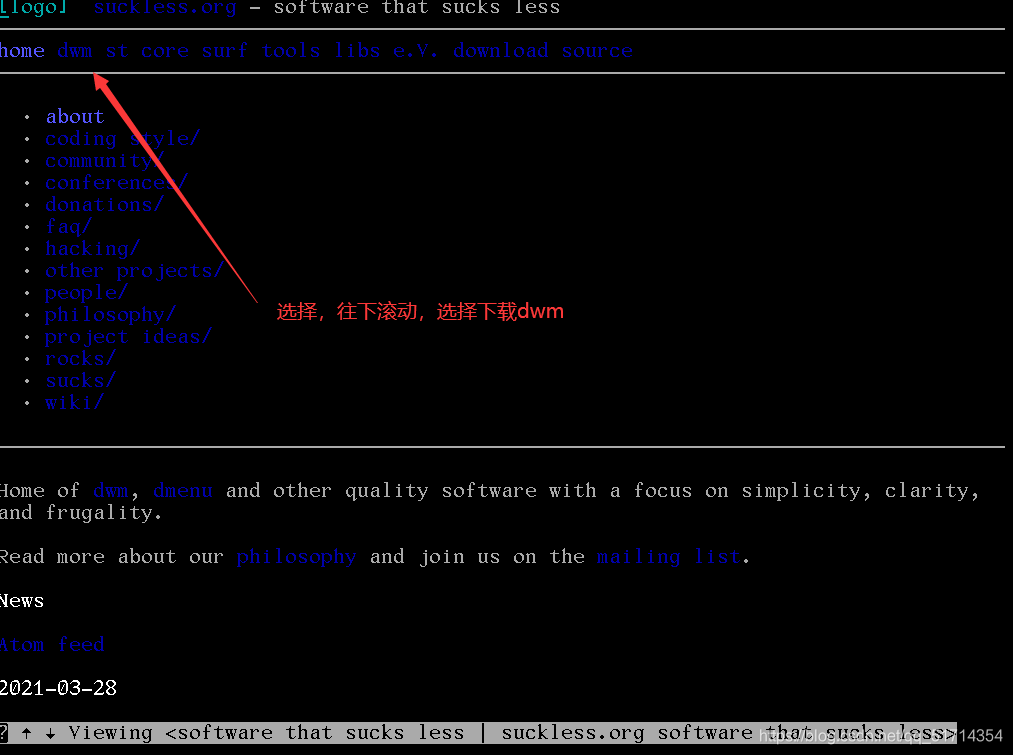This screenshot has height=755, width=1013.
Task: Open the wiki/ link
Action: (74, 402)
